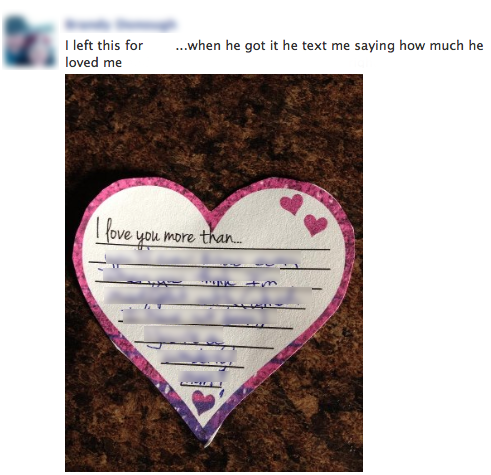Open the heart note photo attachment
This screenshot has height=475, width=491.
(x=214, y=273)
